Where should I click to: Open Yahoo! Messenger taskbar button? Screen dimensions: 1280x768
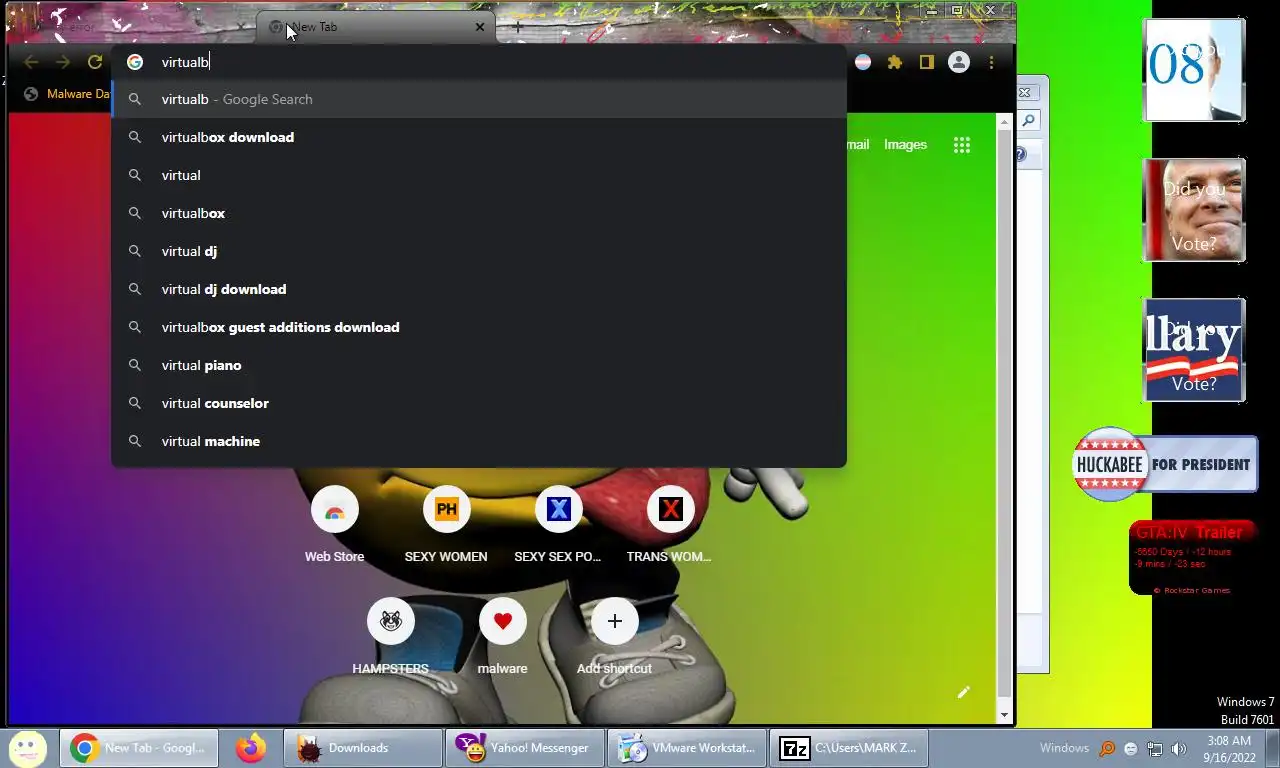click(x=525, y=748)
